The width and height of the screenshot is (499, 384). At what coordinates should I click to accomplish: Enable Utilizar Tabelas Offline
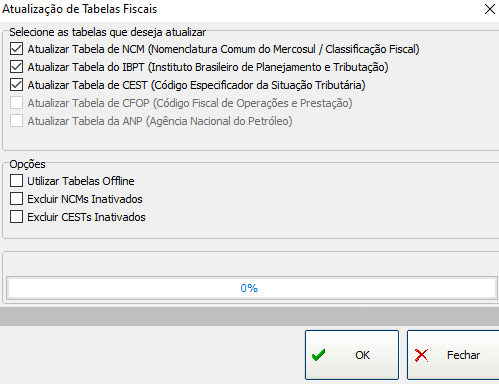16,181
